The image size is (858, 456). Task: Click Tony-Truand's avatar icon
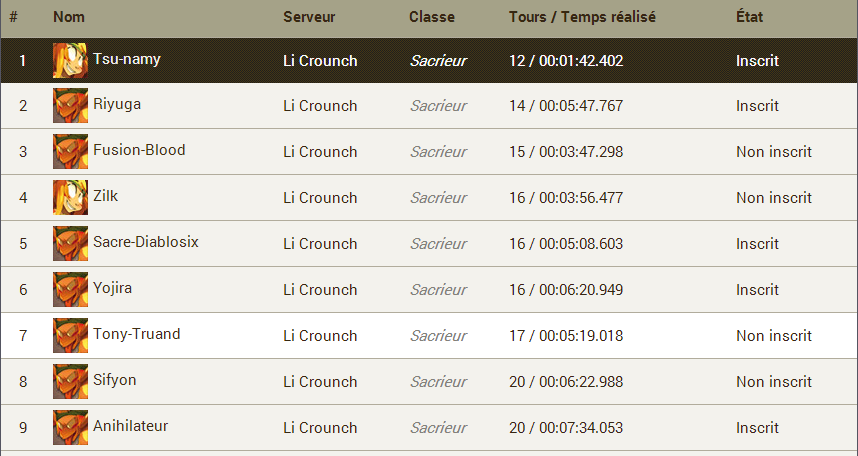[70, 336]
